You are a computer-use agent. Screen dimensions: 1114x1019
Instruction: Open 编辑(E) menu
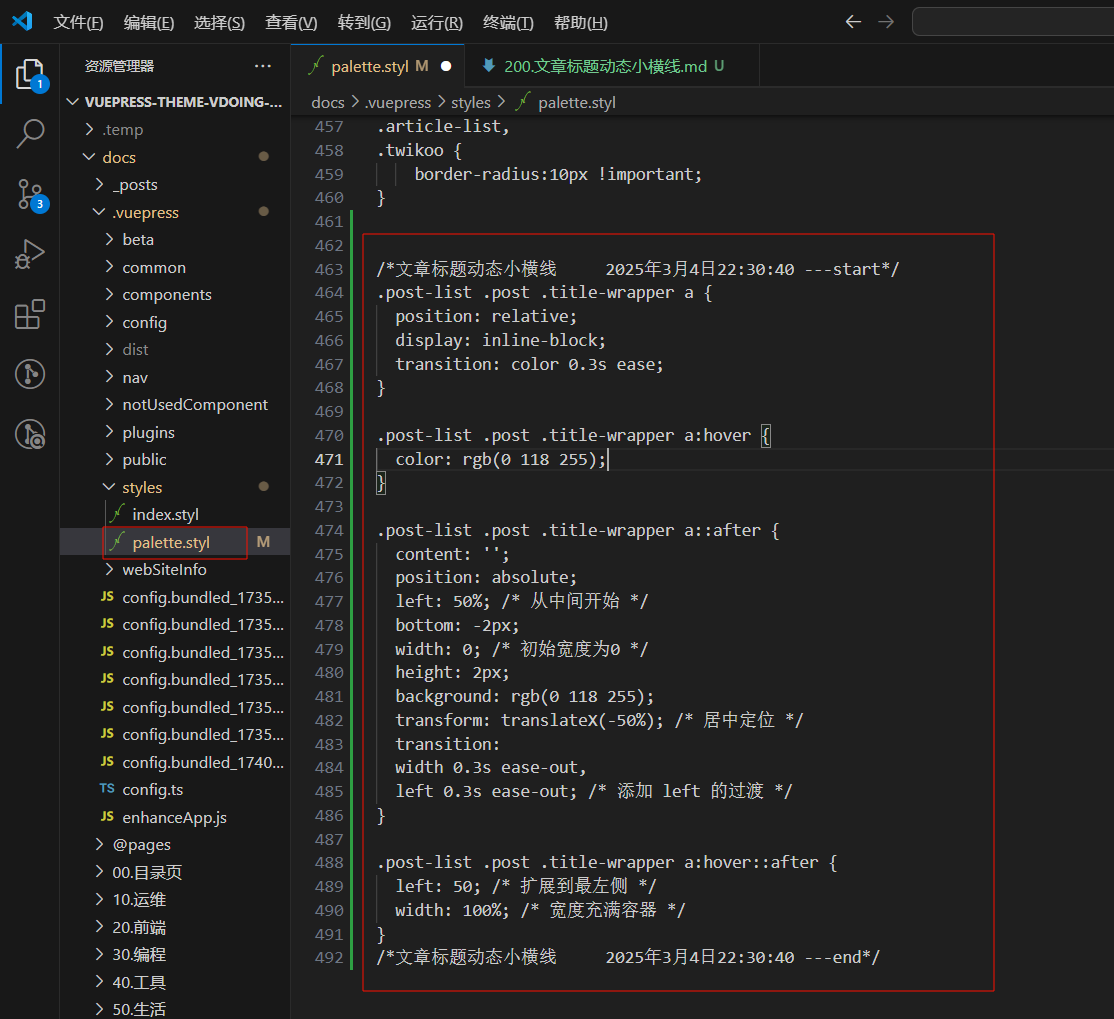[x=148, y=23]
